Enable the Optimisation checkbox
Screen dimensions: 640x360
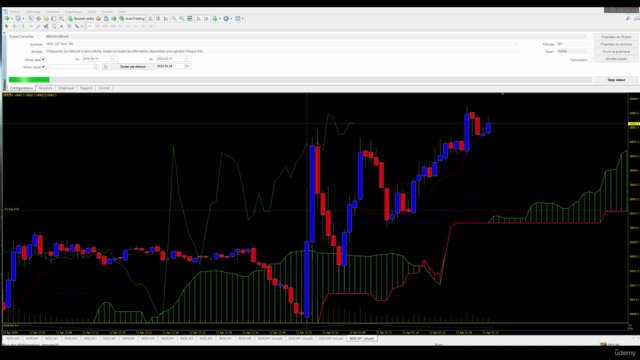pyautogui.click(x=590, y=60)
